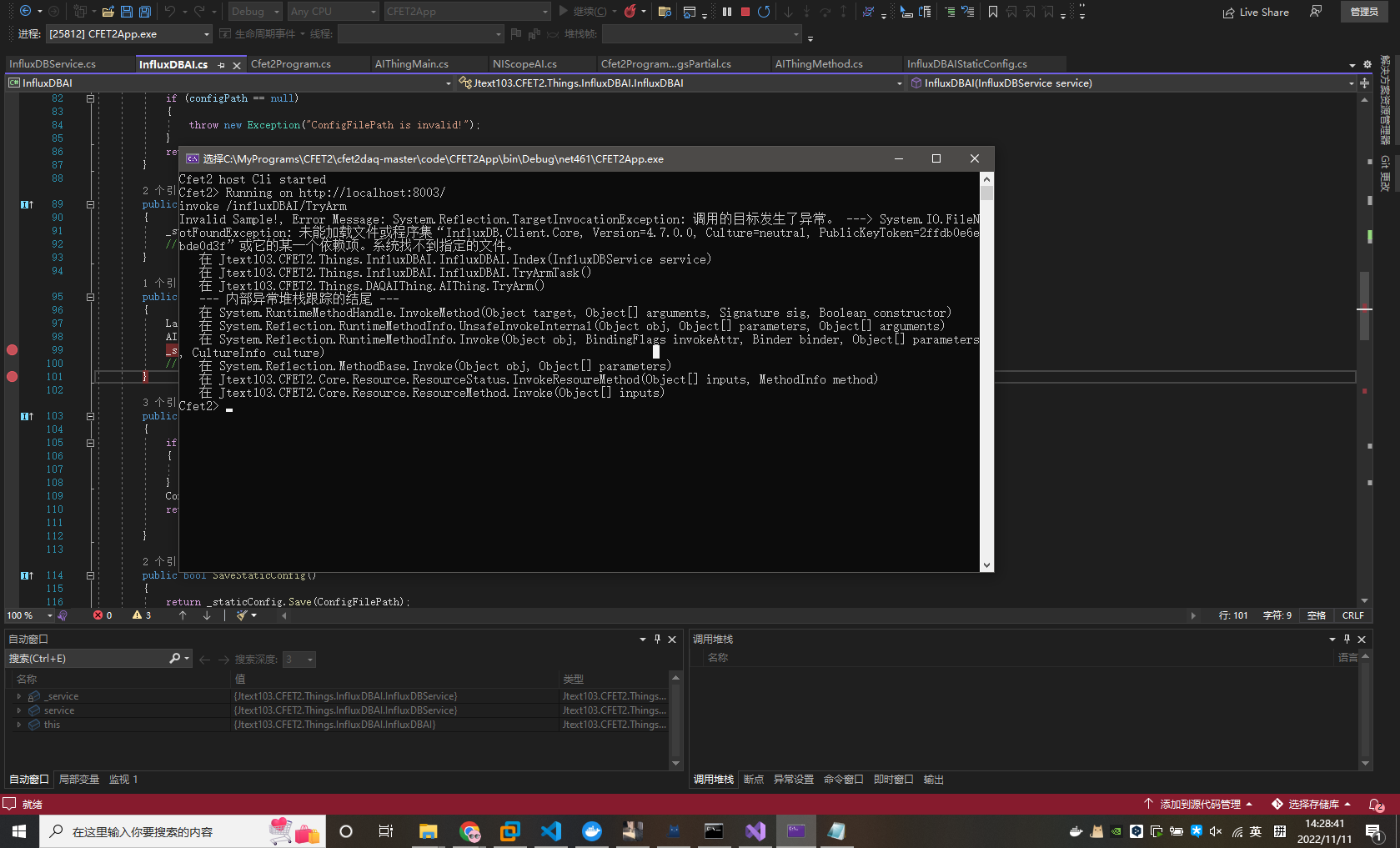The image size is (1400, 848).
Task: Go to previous issue with up arrow
Action: 183,615
